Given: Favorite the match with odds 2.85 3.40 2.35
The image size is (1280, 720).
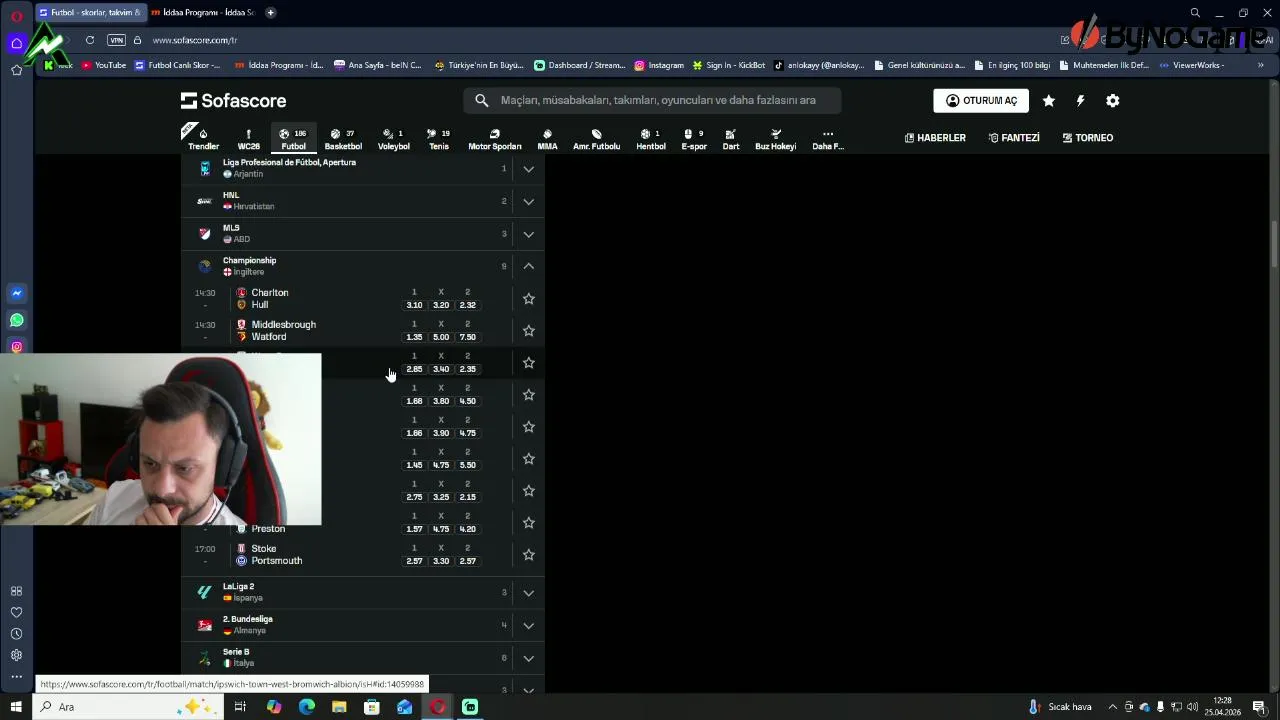Looking at the screenshot, I should pyautogui.click(x=529, y=362).
